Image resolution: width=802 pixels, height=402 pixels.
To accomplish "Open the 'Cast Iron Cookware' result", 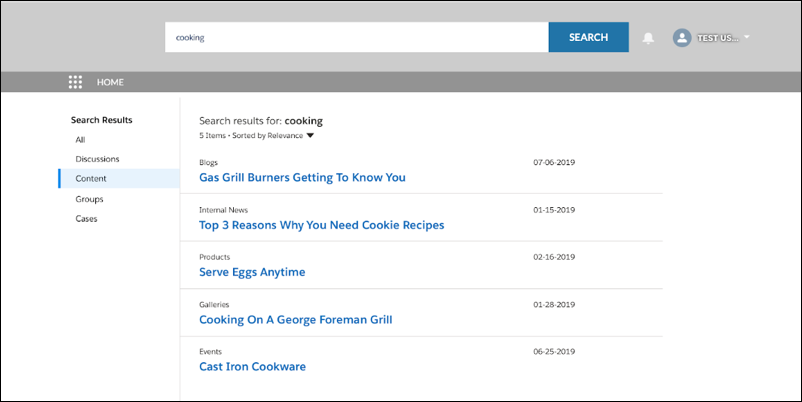I will pos(253,367).
